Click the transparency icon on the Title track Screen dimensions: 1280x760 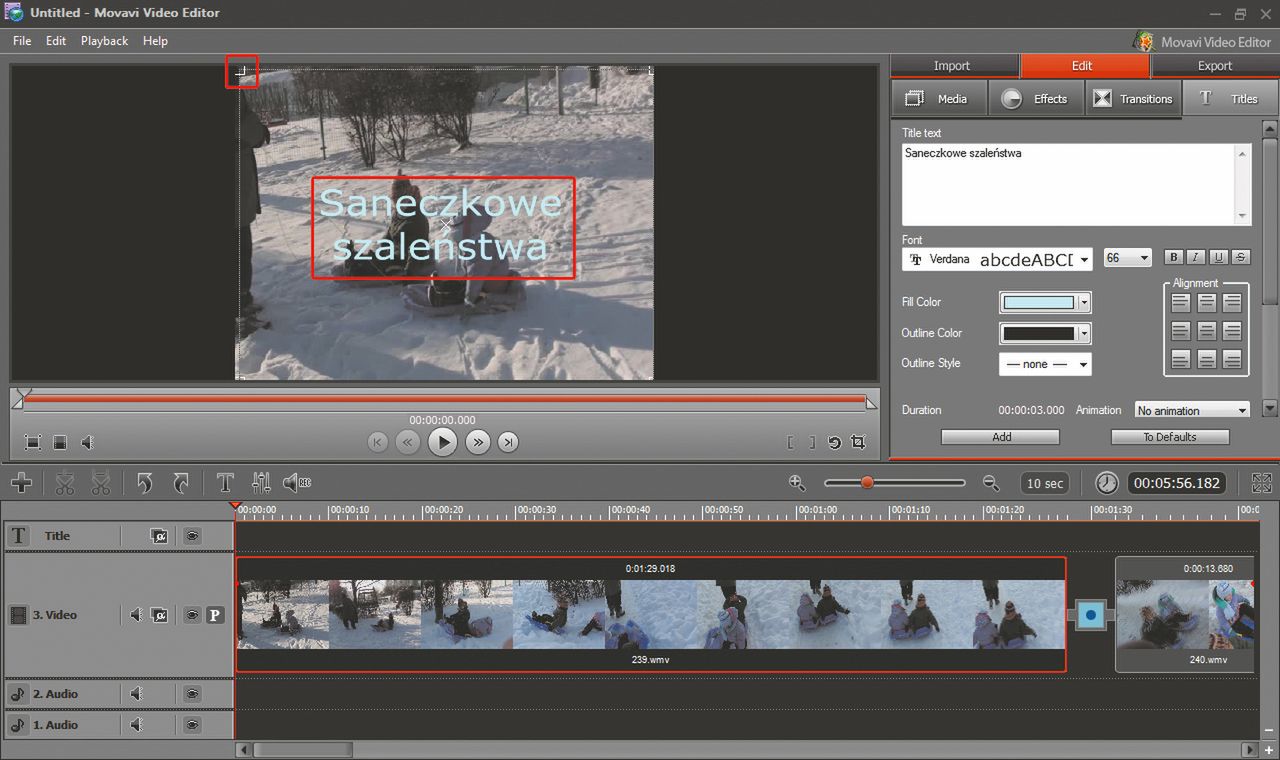159,536
